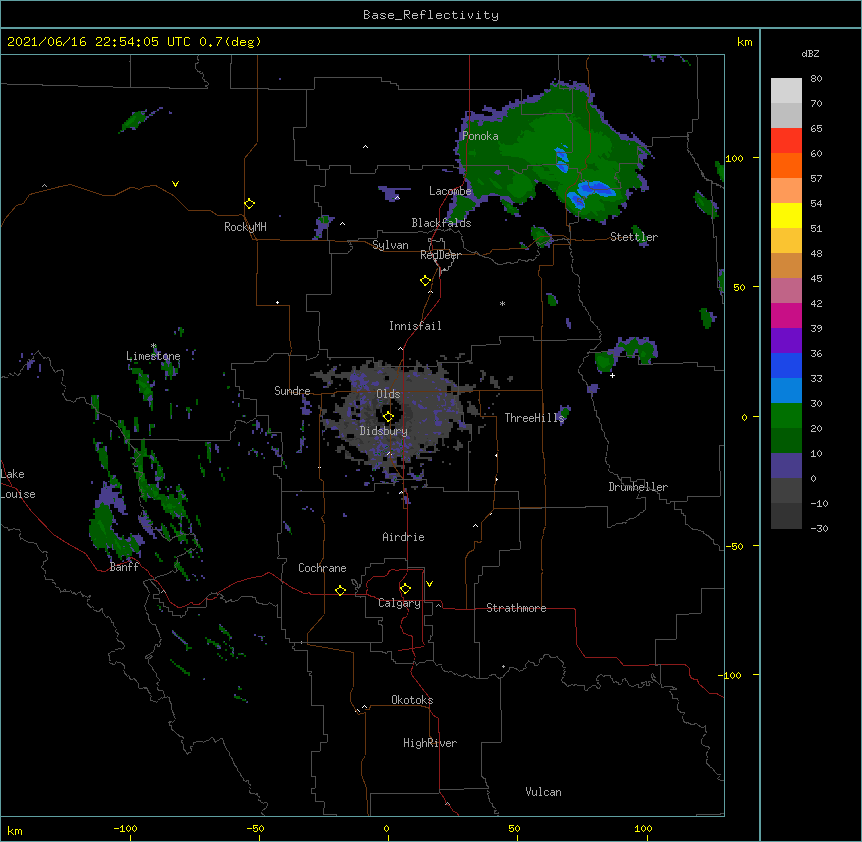Click the -50 tick on the horizontal km axis
862x842 pixels.
pos(255,829)
